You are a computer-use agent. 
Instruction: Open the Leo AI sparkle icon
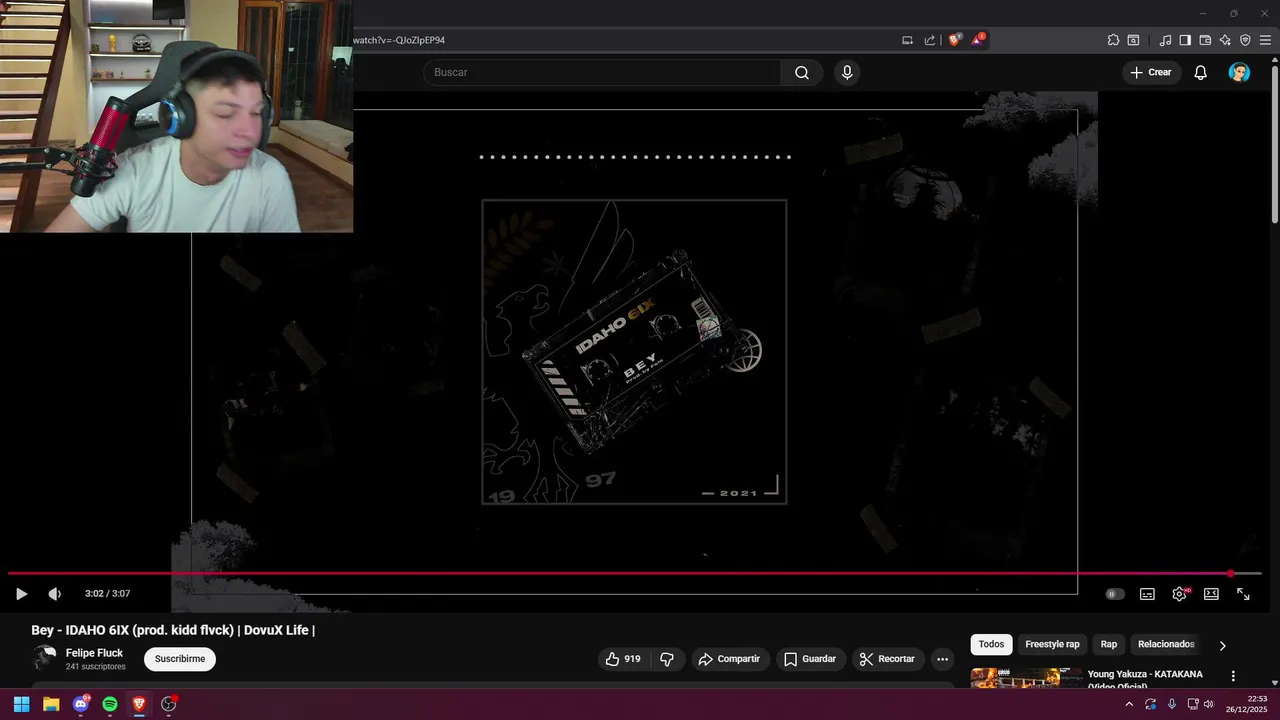(x=1225, y=40)
